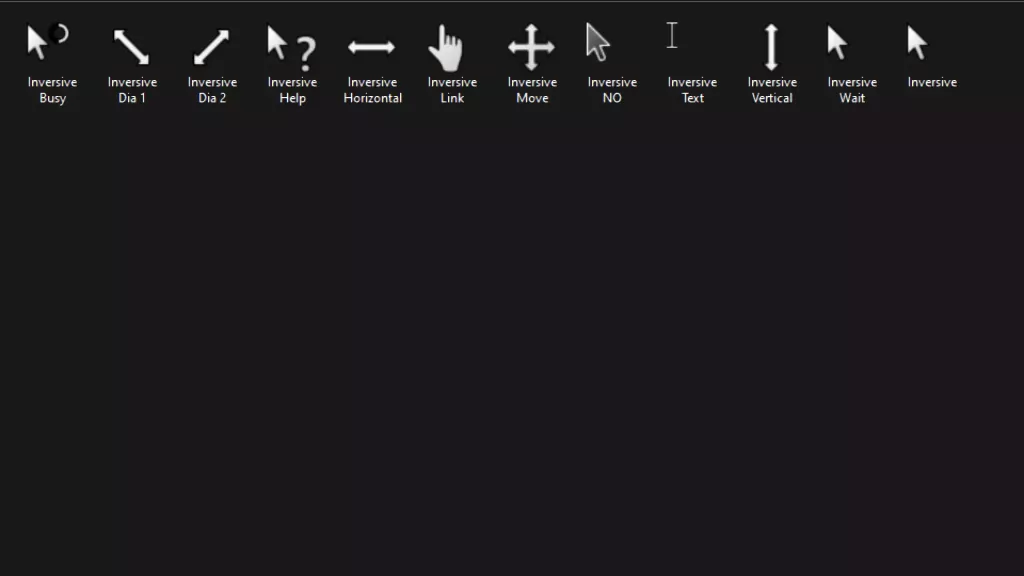
Task: Click the Inversive NO label text
Action: click(611, 90)
